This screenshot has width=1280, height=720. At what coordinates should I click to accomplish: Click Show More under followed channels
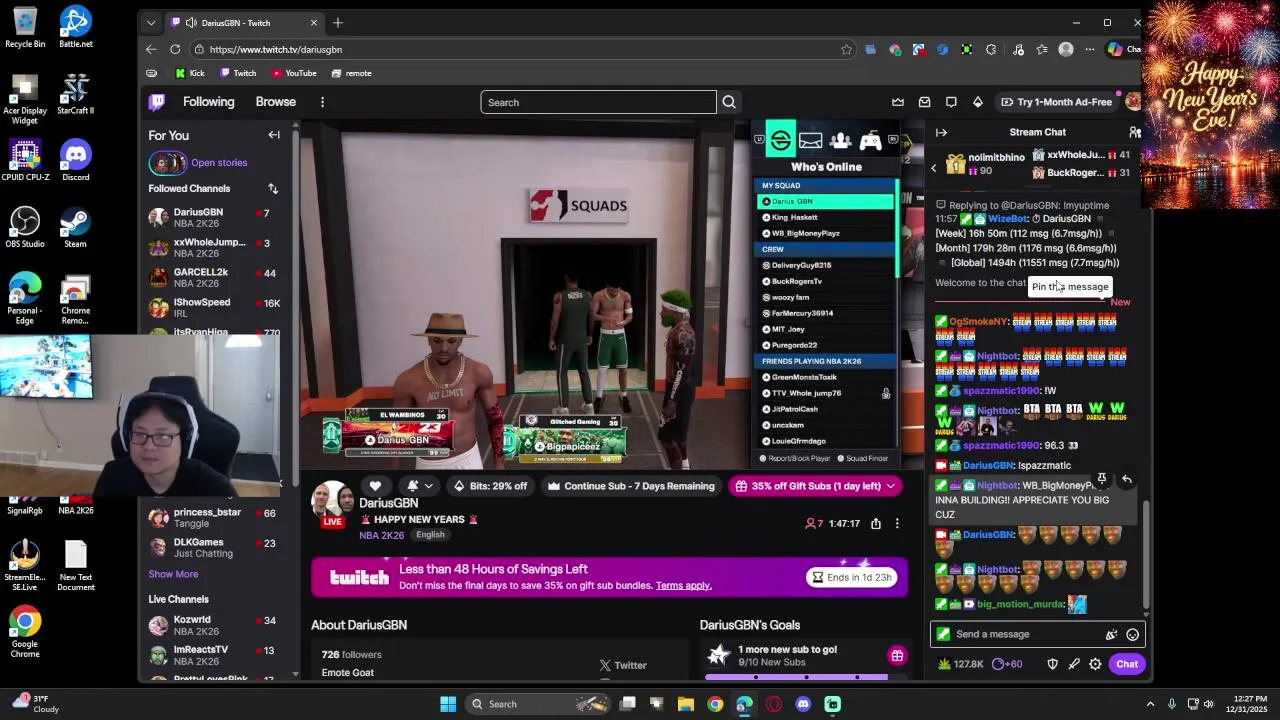tap(173, 574)
